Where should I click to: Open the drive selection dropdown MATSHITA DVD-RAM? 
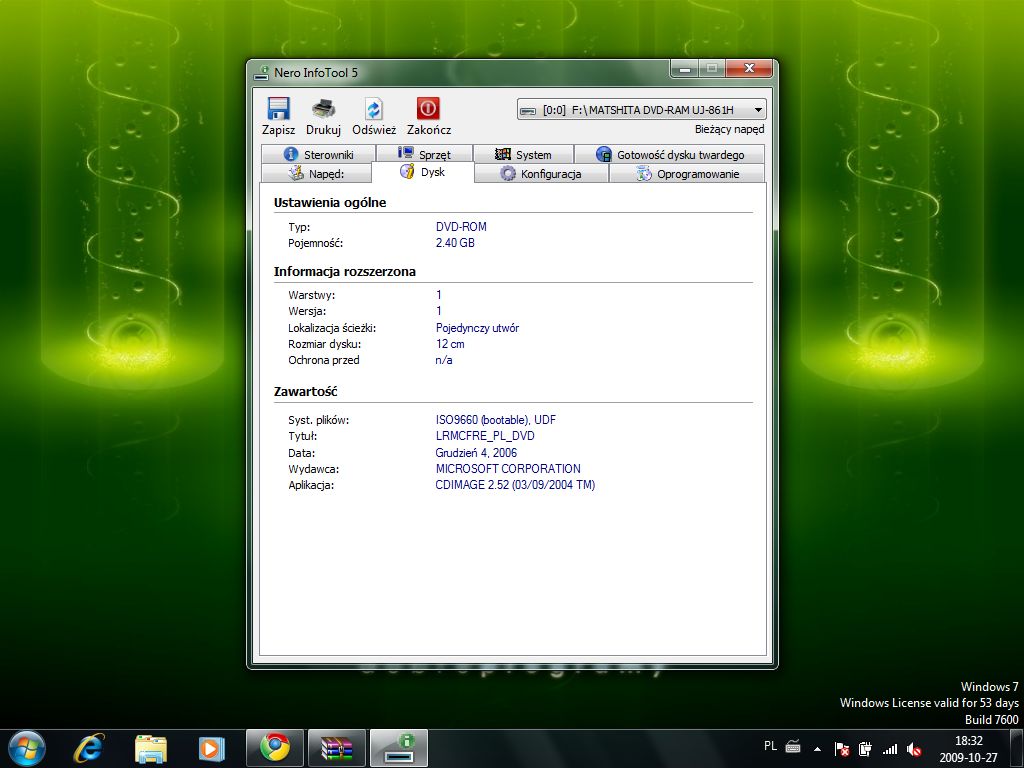pyautogui.click(x=641, y=110)
